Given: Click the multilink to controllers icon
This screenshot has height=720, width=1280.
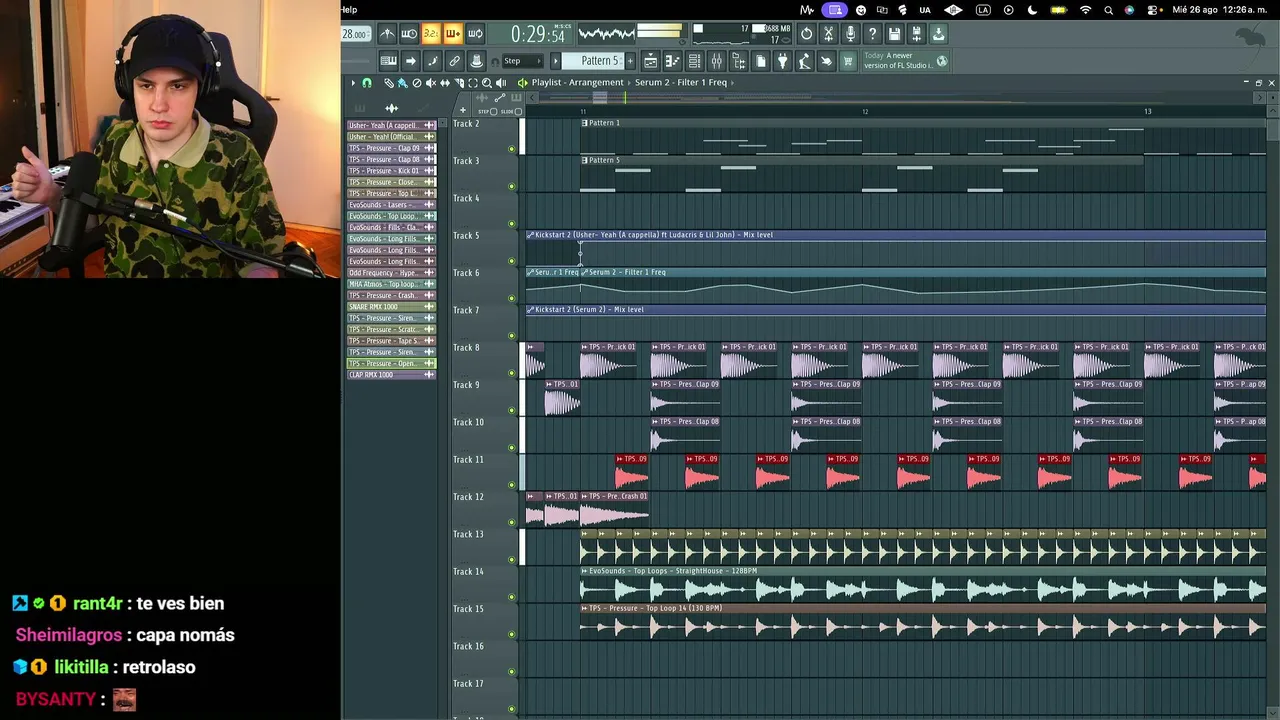Looking at the screenshot, I should coord(454,61).
